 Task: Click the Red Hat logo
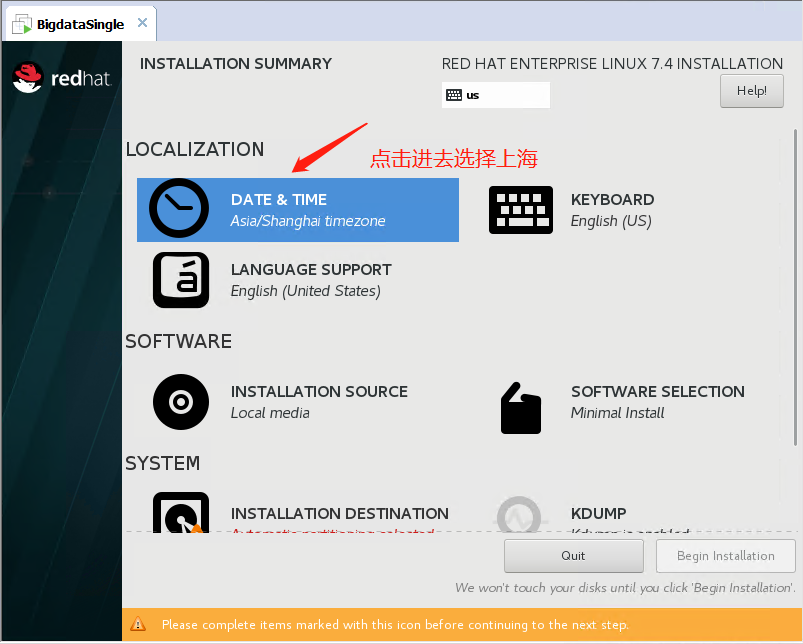(61, 78)
